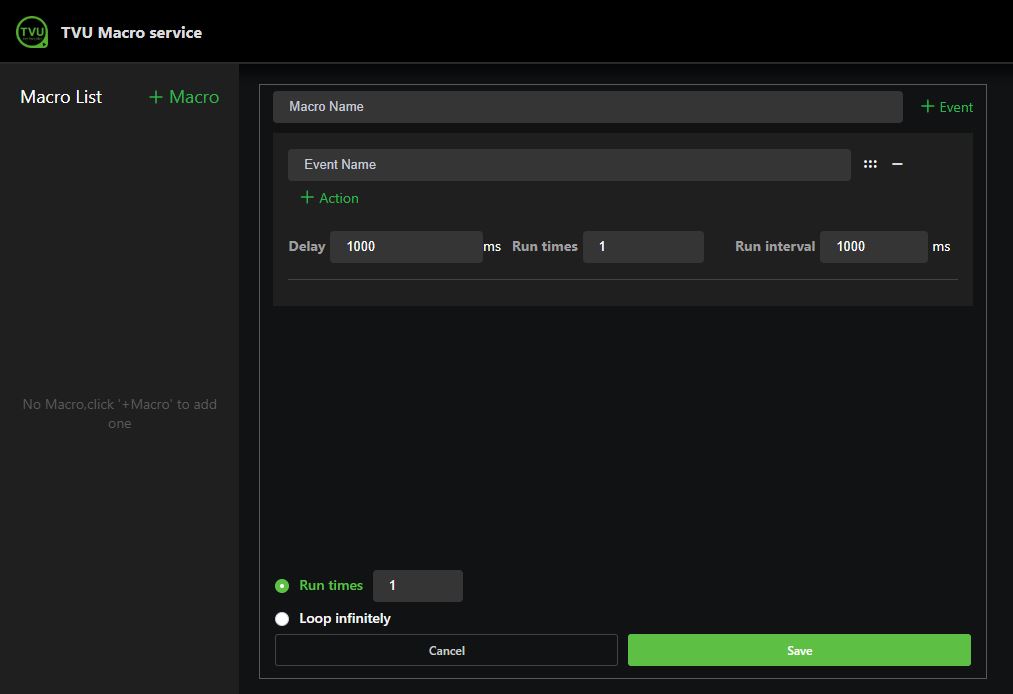This screenshot has height=694, width=1013.
Task: Click the Cancel button
Action: (446, 650)
